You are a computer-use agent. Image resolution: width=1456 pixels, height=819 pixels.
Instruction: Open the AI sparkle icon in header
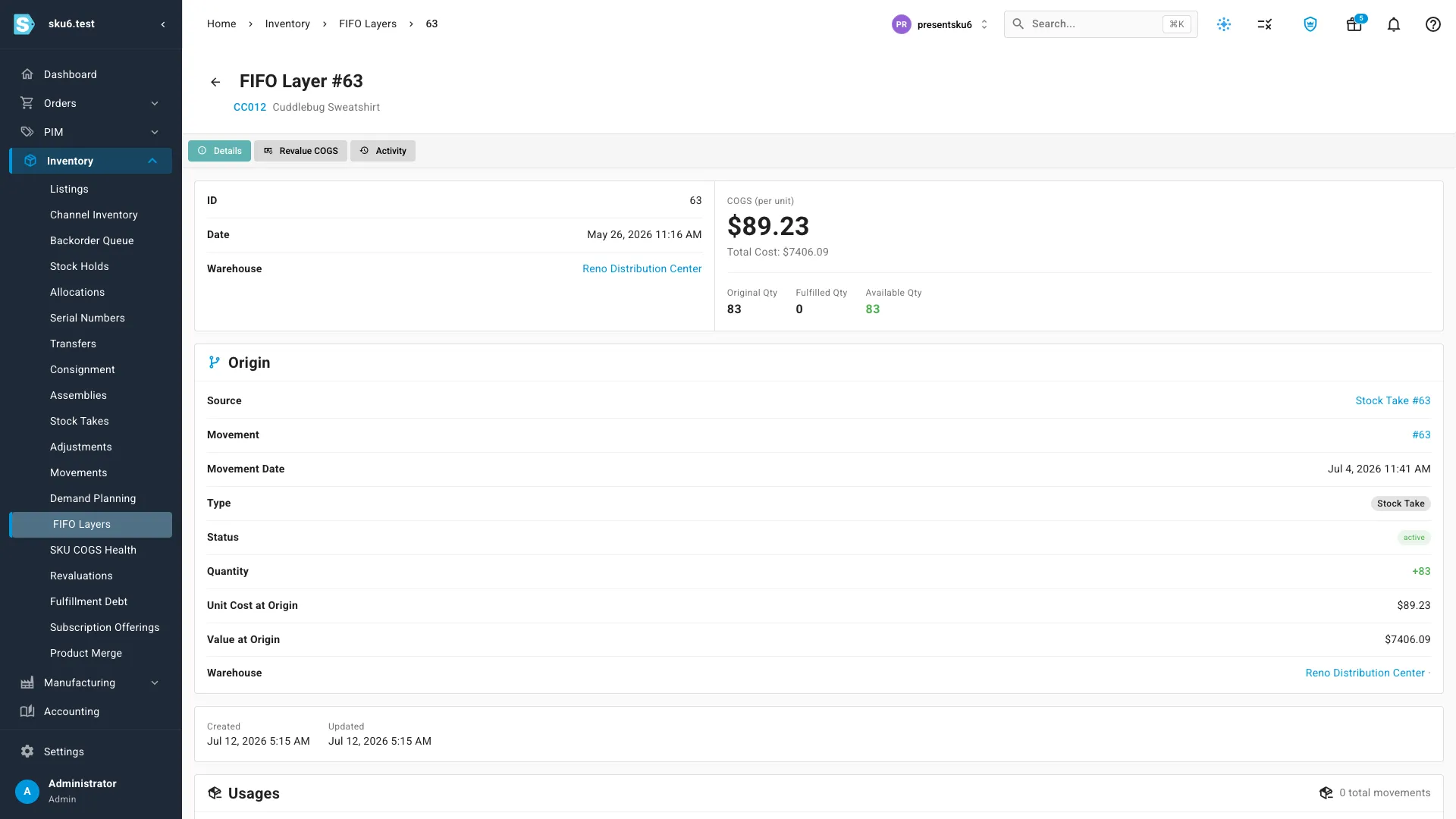pyautogui.click(x=1224, y=24)
